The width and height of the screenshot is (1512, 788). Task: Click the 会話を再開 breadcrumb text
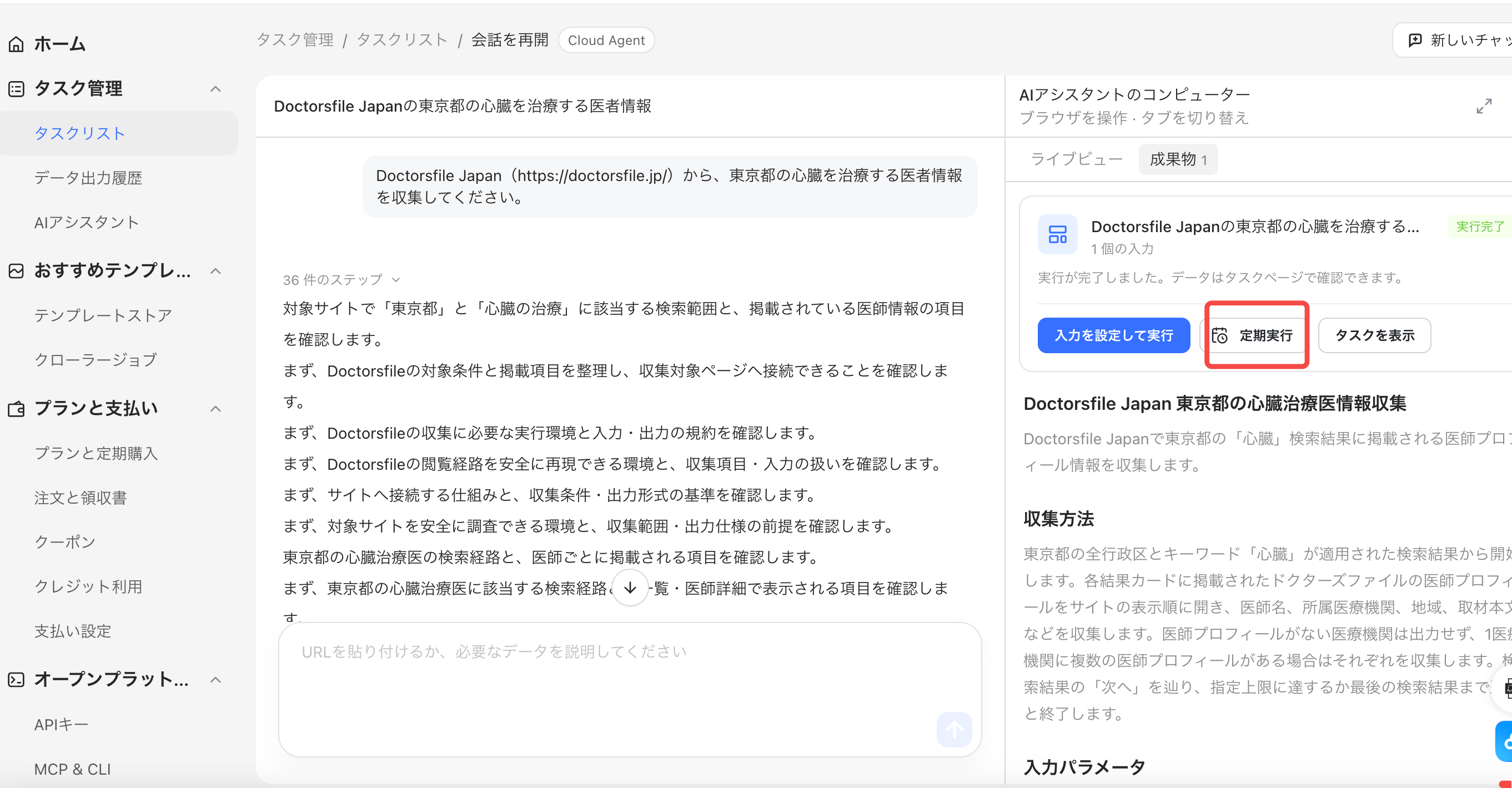click(x=510, y=40)
